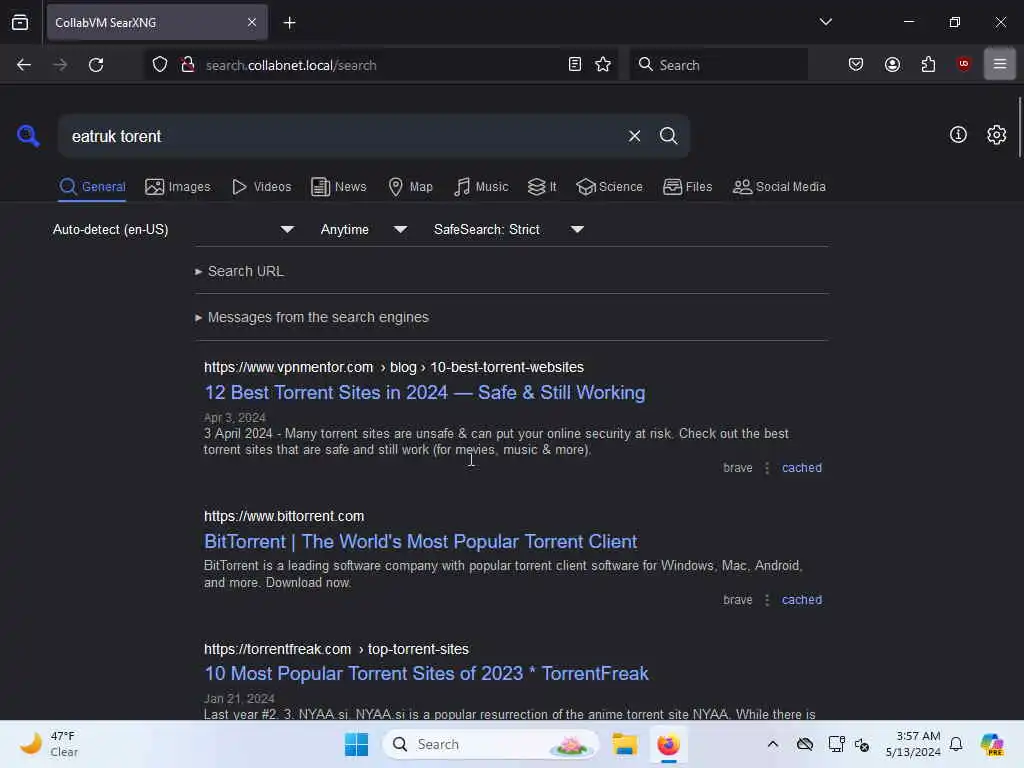Switch to the It search tab

tap(541, 187)
